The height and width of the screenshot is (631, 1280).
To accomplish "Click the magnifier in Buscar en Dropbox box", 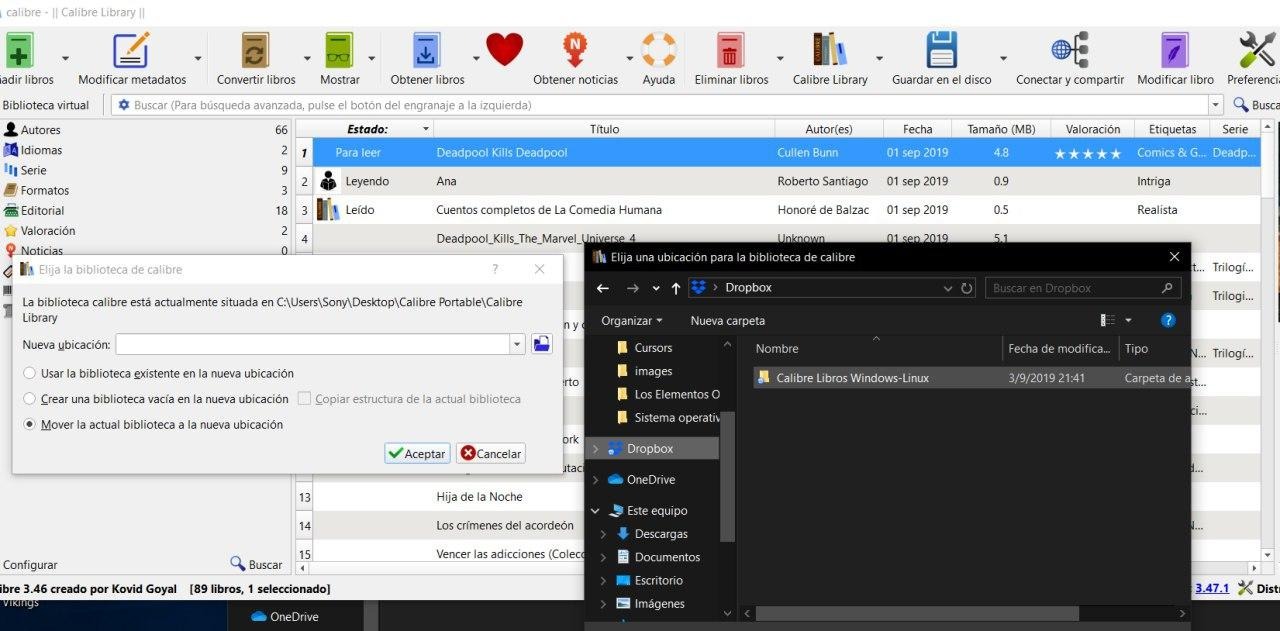I will pos(1167,288).
